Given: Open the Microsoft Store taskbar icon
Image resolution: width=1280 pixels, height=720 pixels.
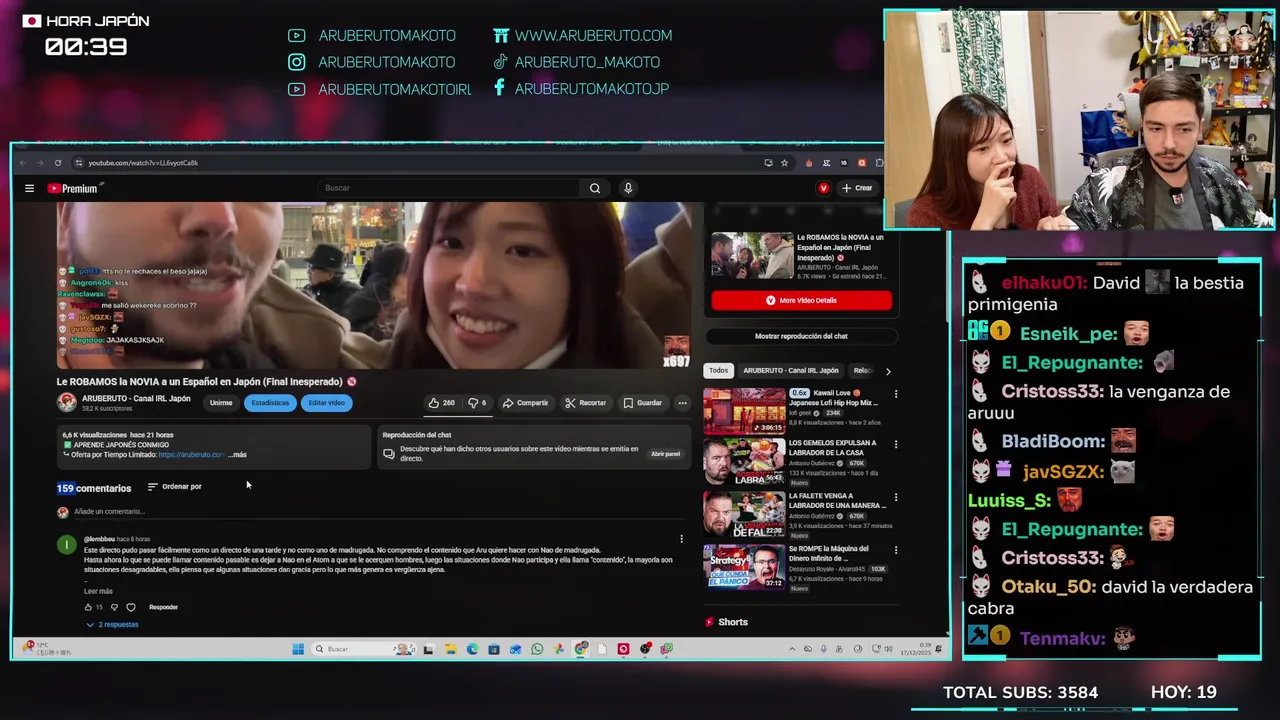Looking at the screenshot, I should click(494, 649).
